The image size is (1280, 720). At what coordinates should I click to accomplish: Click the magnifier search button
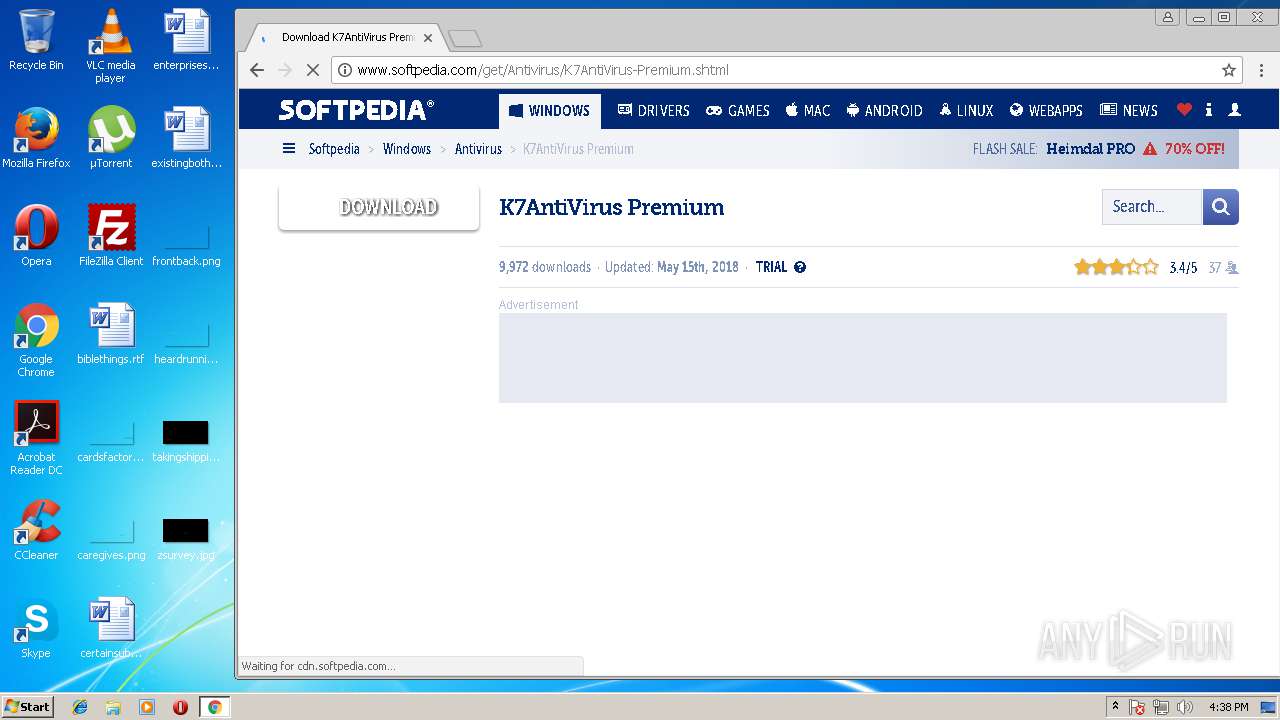pyautogui.click(x=1221, y=207)
